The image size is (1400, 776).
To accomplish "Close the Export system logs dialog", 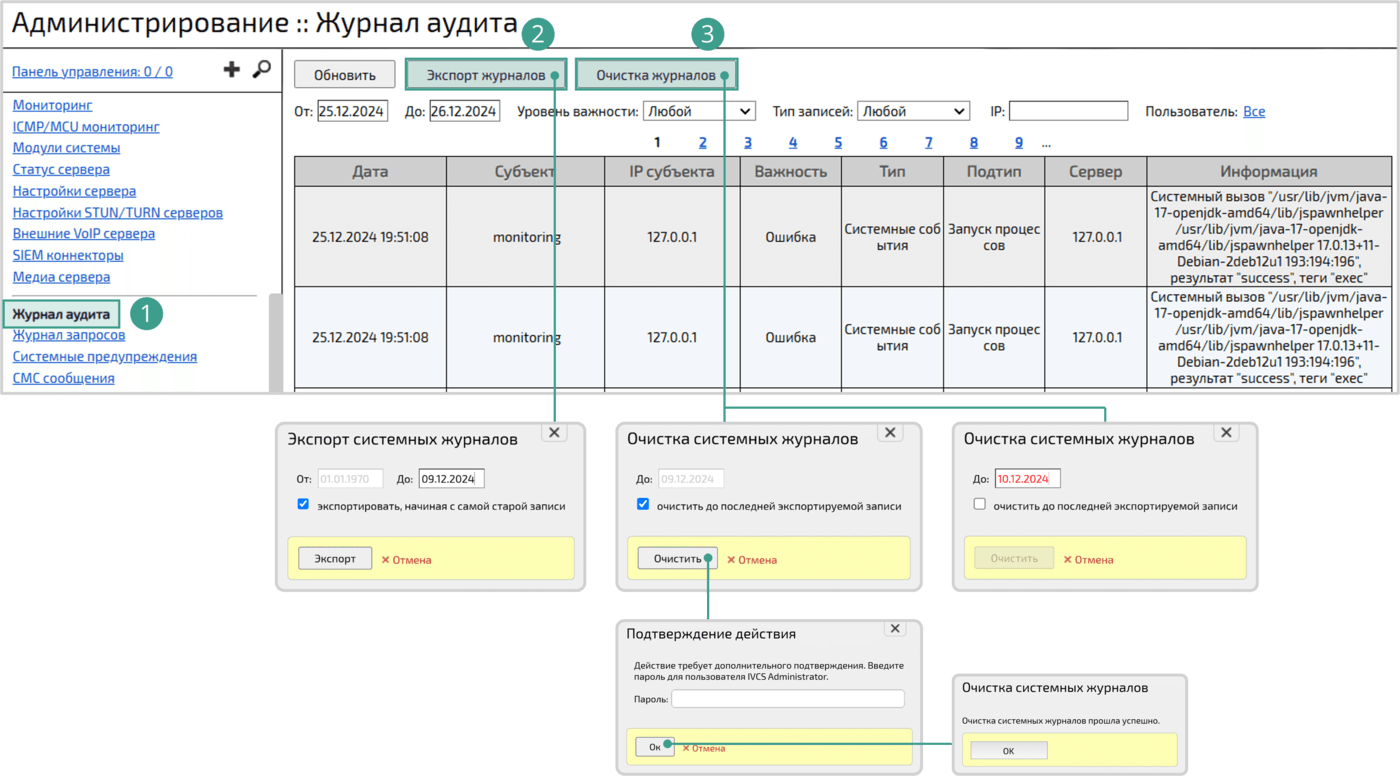I will pyautogui.click(x=554, y=433).
